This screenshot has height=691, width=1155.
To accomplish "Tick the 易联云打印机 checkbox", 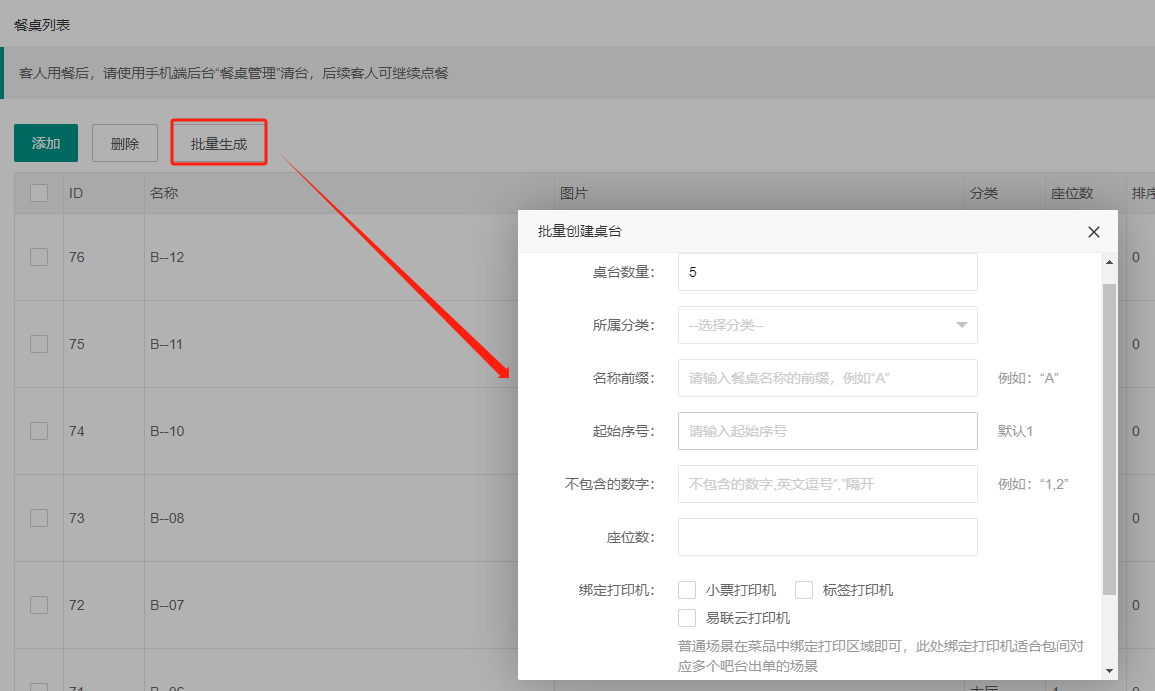I will (x=687, y=618).
